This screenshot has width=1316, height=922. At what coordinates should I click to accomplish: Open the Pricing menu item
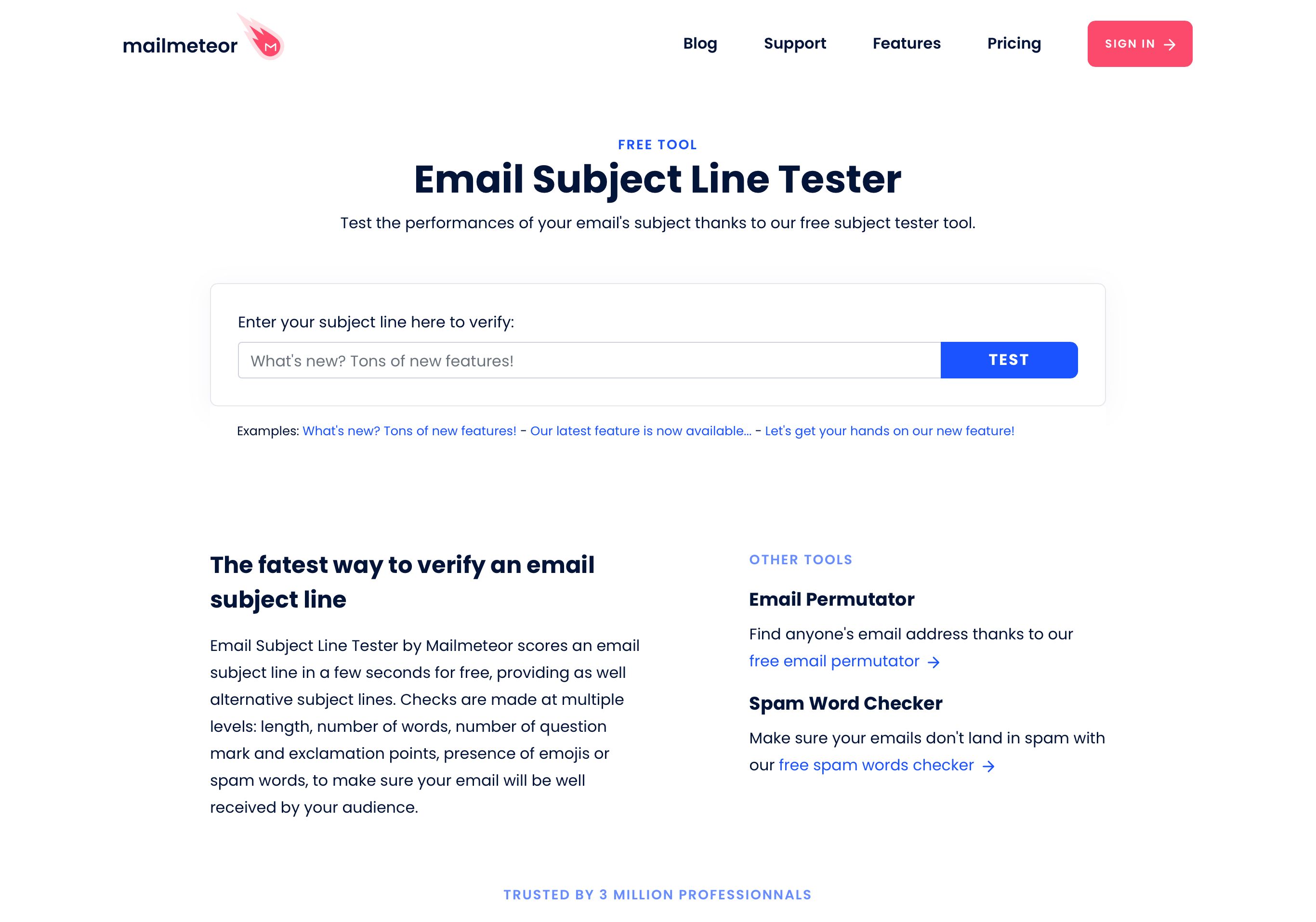coord(1014,43)
